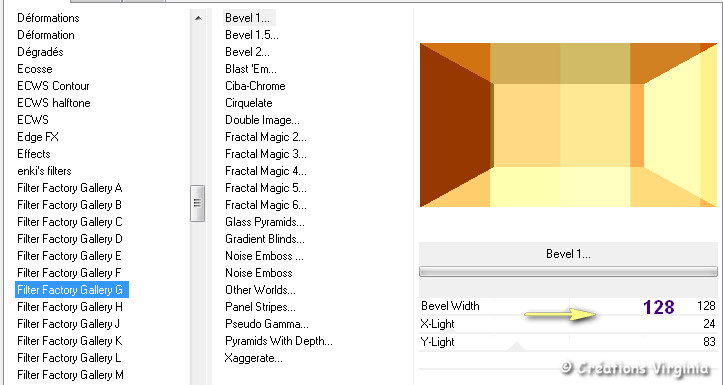Select ECWS halftone category

[x=53, y=103]
